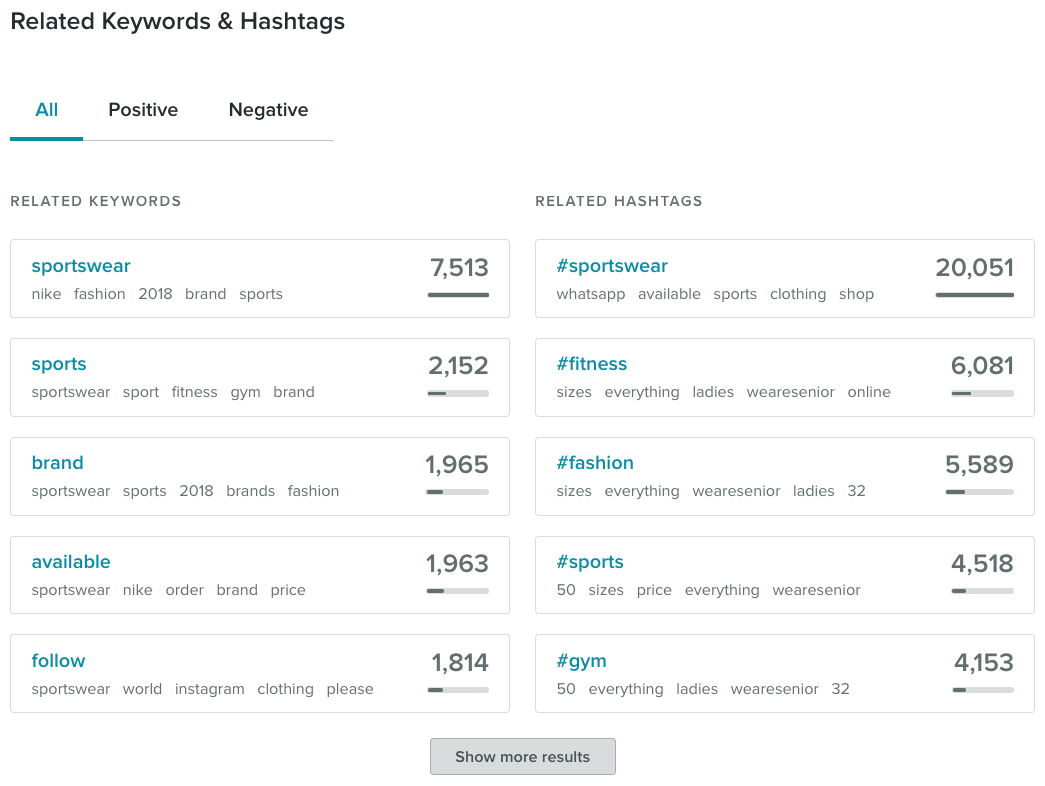This screenshot has height=786, width=1045.
Task: Click the progress bar under 7,513
Action: (x=459, y=295)
